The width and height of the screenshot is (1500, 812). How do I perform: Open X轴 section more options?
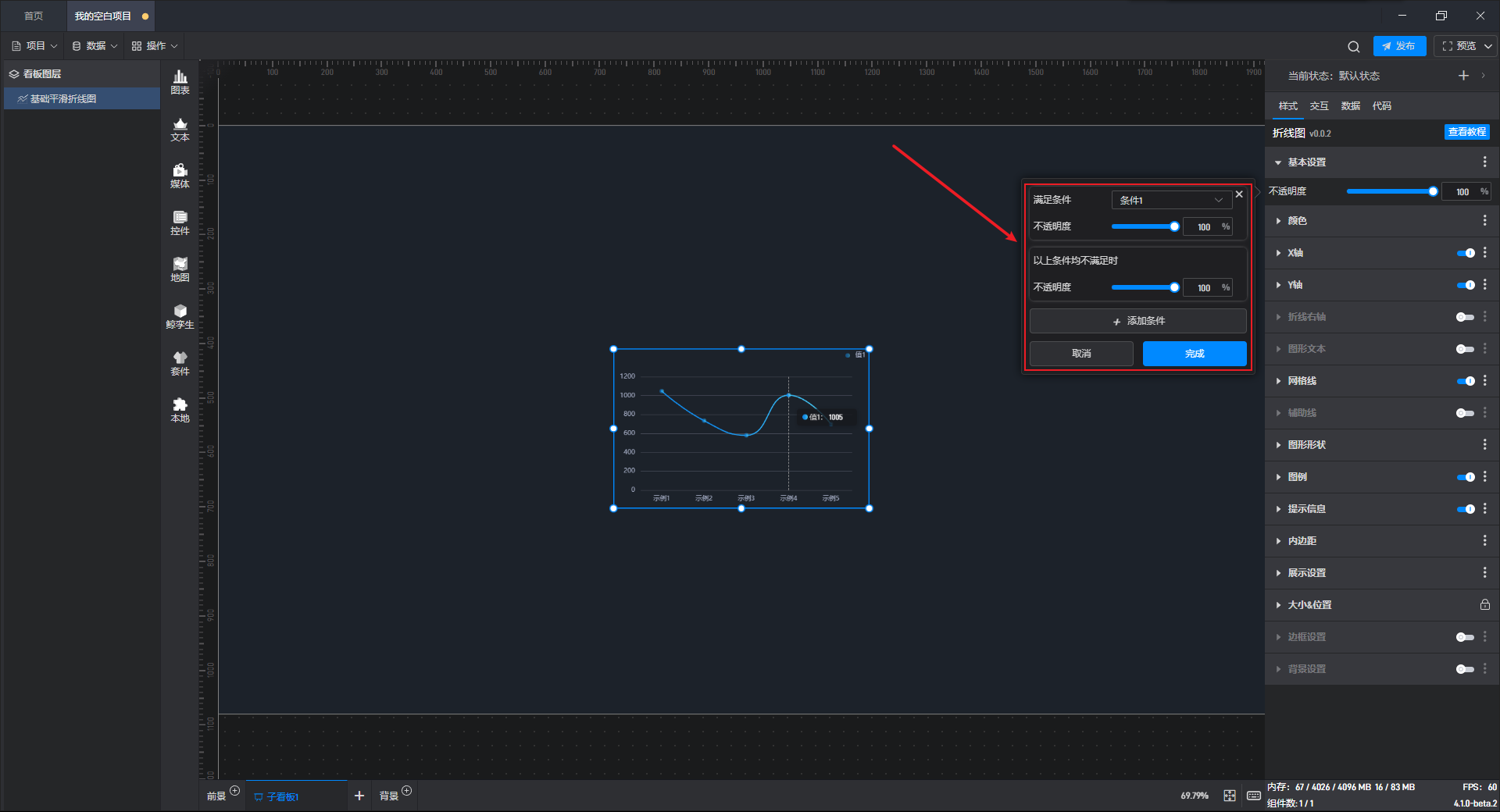point(1485,253)
